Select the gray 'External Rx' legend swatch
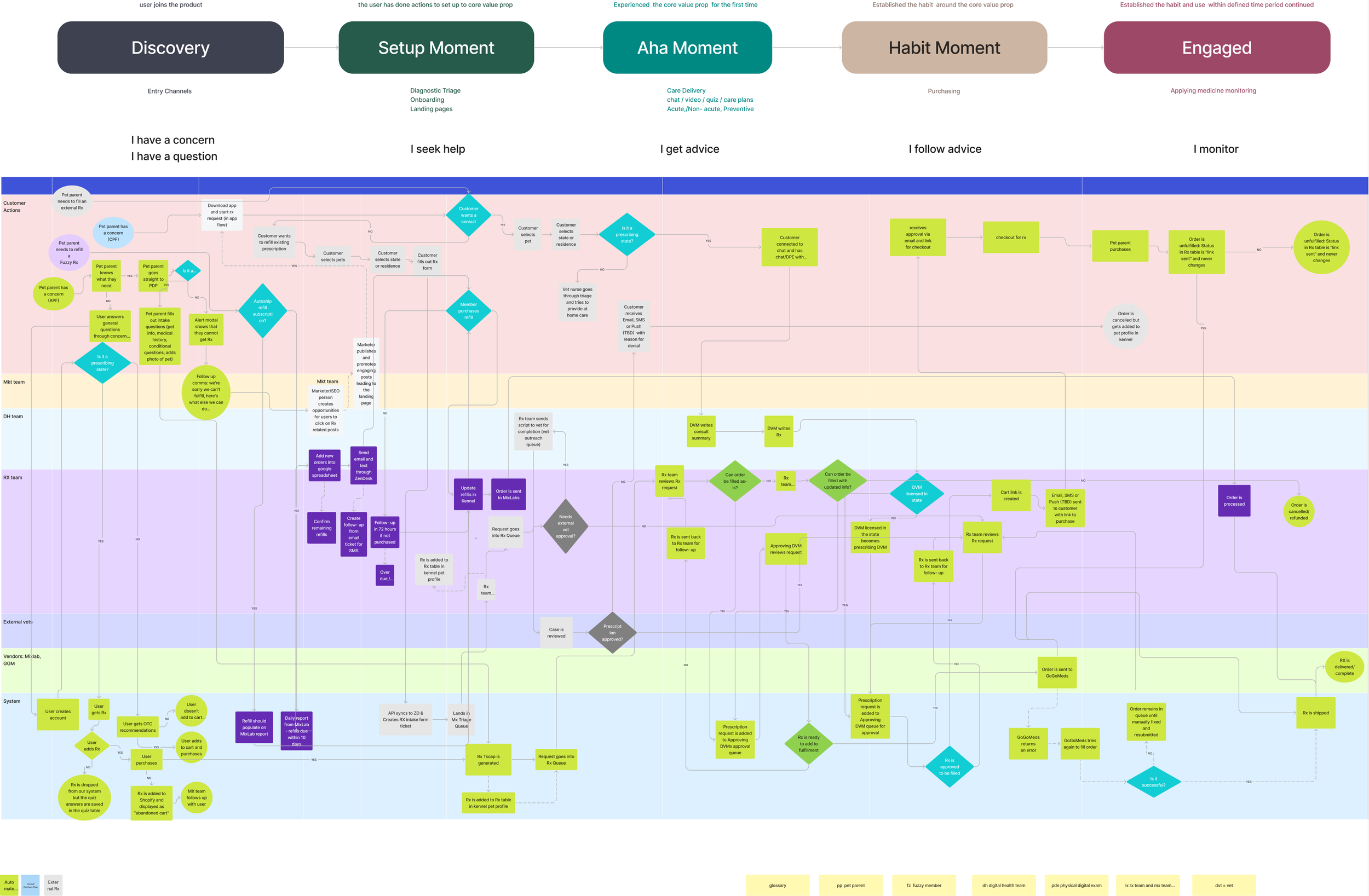 (x=53, y=885)
